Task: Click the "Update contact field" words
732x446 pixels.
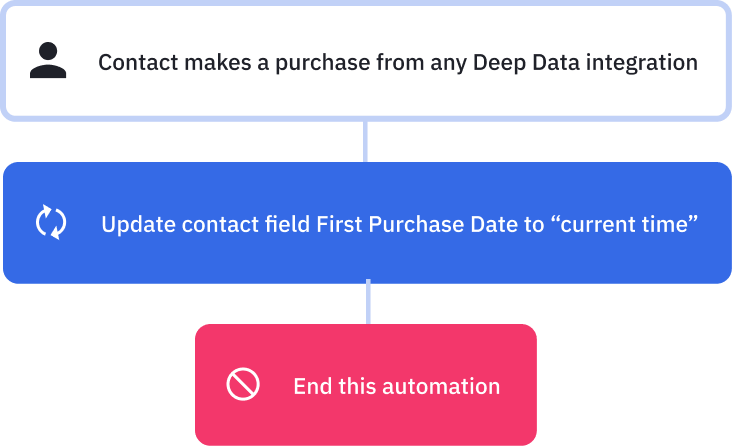Action: pyautogui.click(x=205, y=224)
